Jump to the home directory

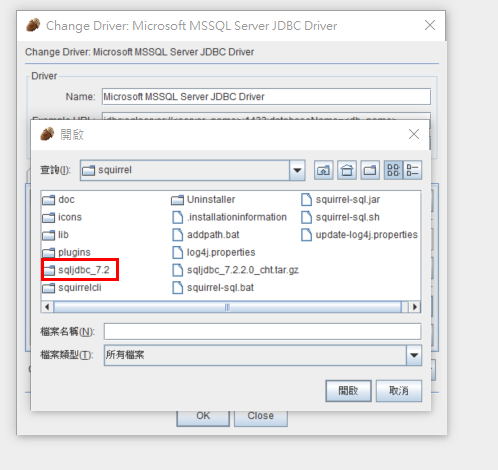click(x=347, y=170)
